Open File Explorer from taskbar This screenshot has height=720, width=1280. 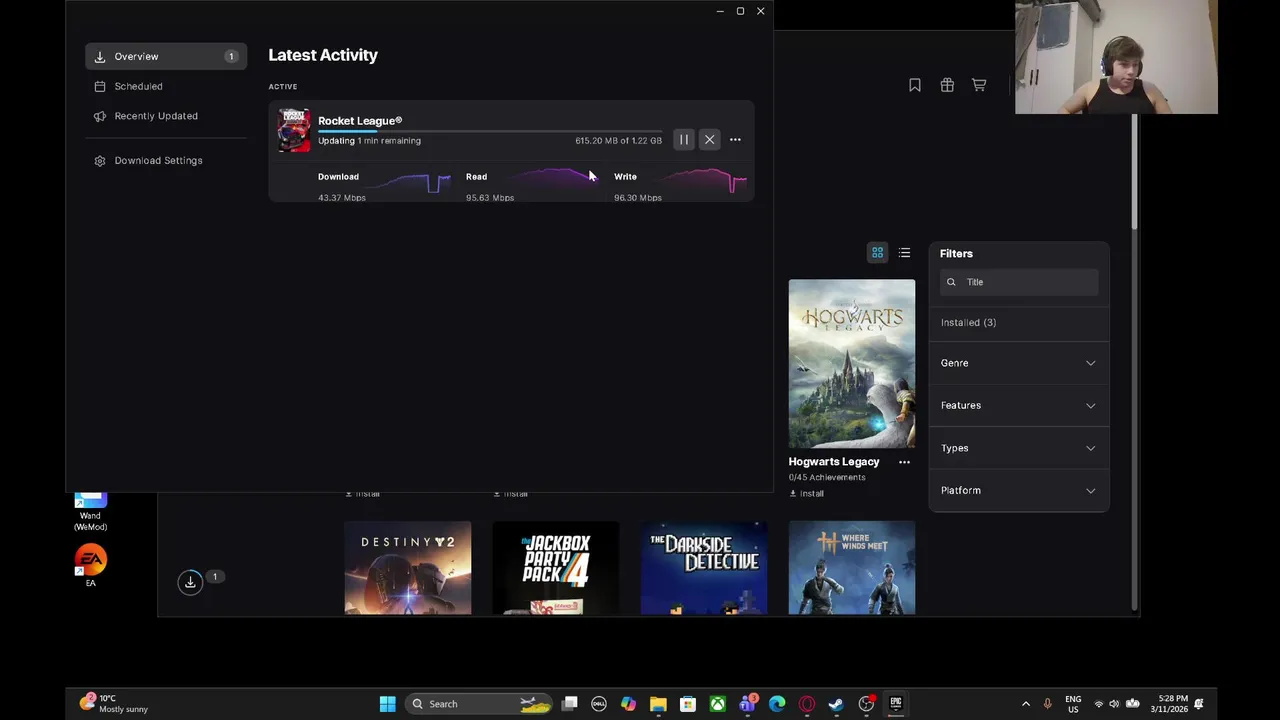point(658,704)
